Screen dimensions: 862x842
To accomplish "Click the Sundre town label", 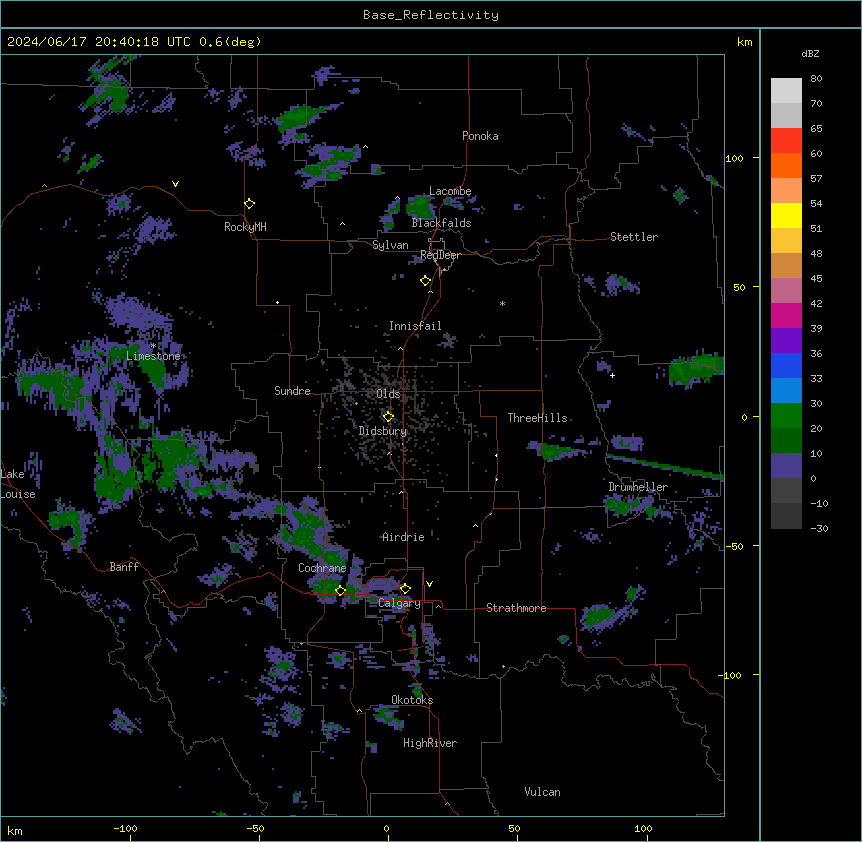I will tap(292, 391).
